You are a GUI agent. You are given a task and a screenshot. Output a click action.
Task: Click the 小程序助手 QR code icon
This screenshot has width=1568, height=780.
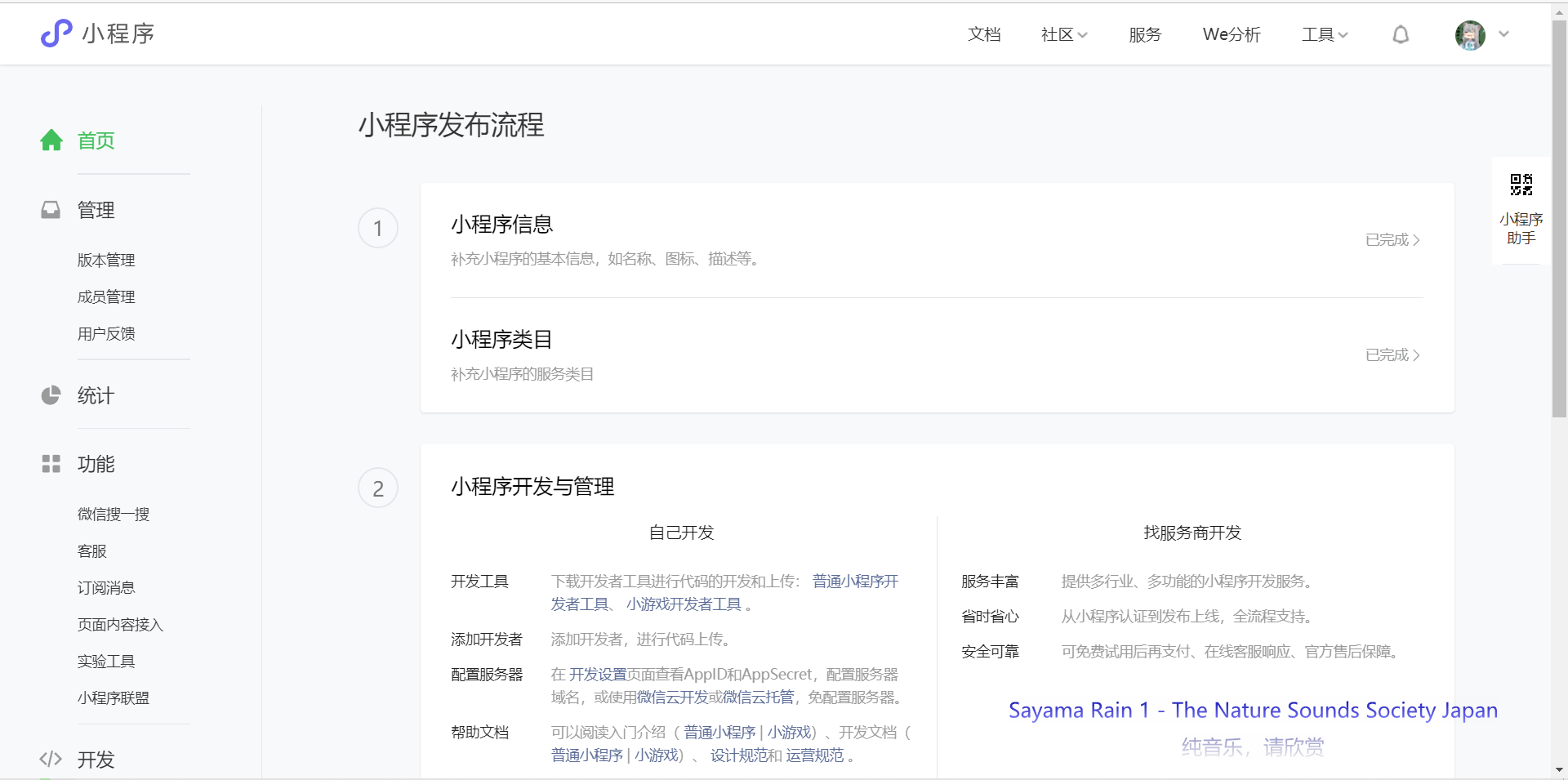click(1520, 184)
